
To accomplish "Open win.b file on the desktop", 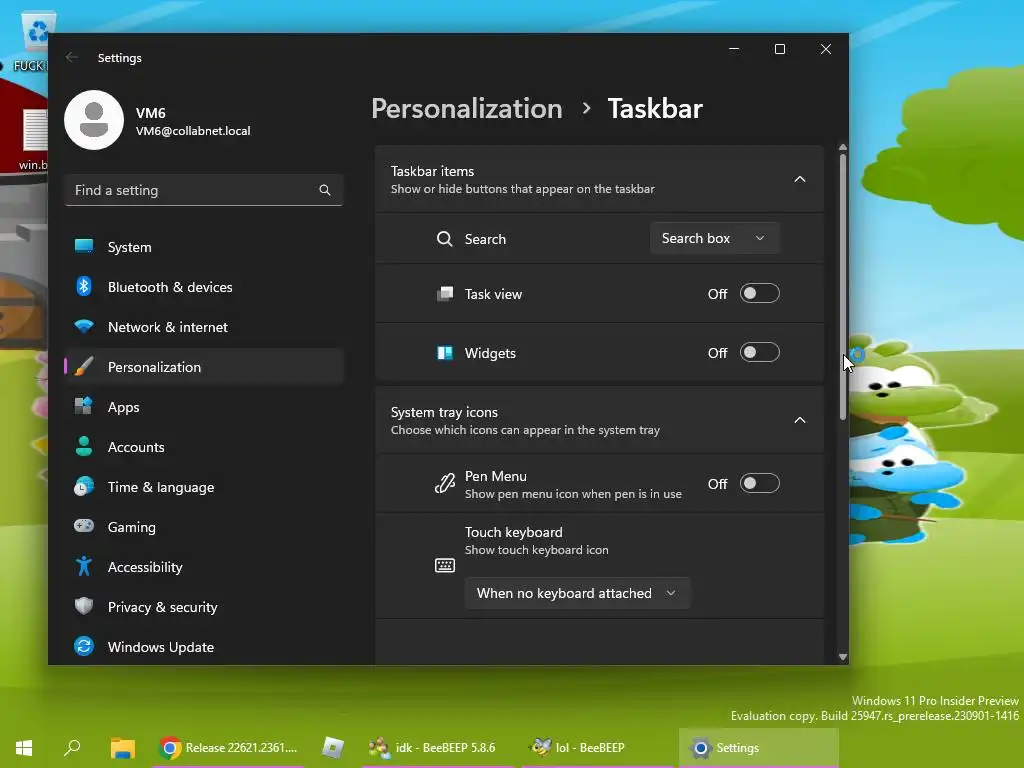I will [33, 139].
